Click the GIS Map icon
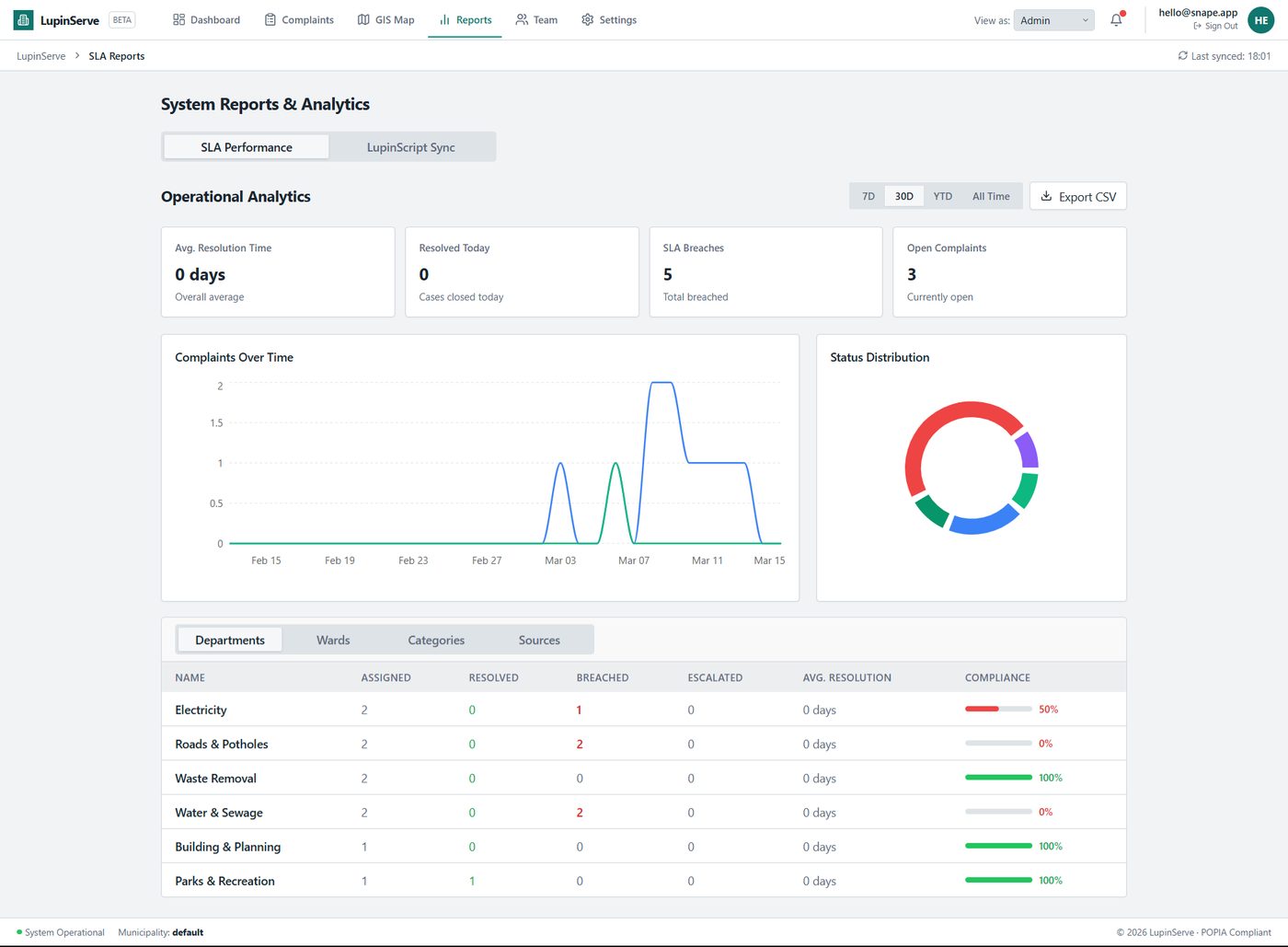 [363, 19]
